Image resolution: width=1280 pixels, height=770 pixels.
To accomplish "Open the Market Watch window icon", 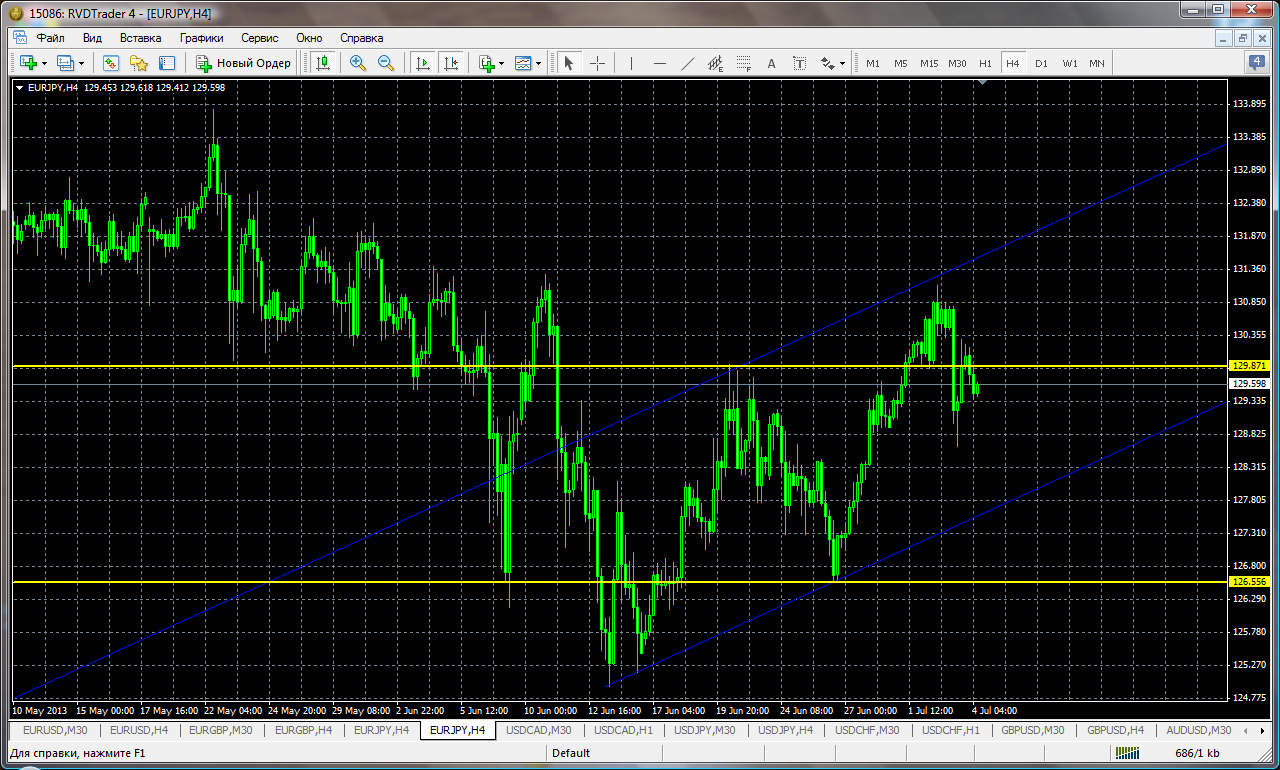I will (x=111, y=63).
